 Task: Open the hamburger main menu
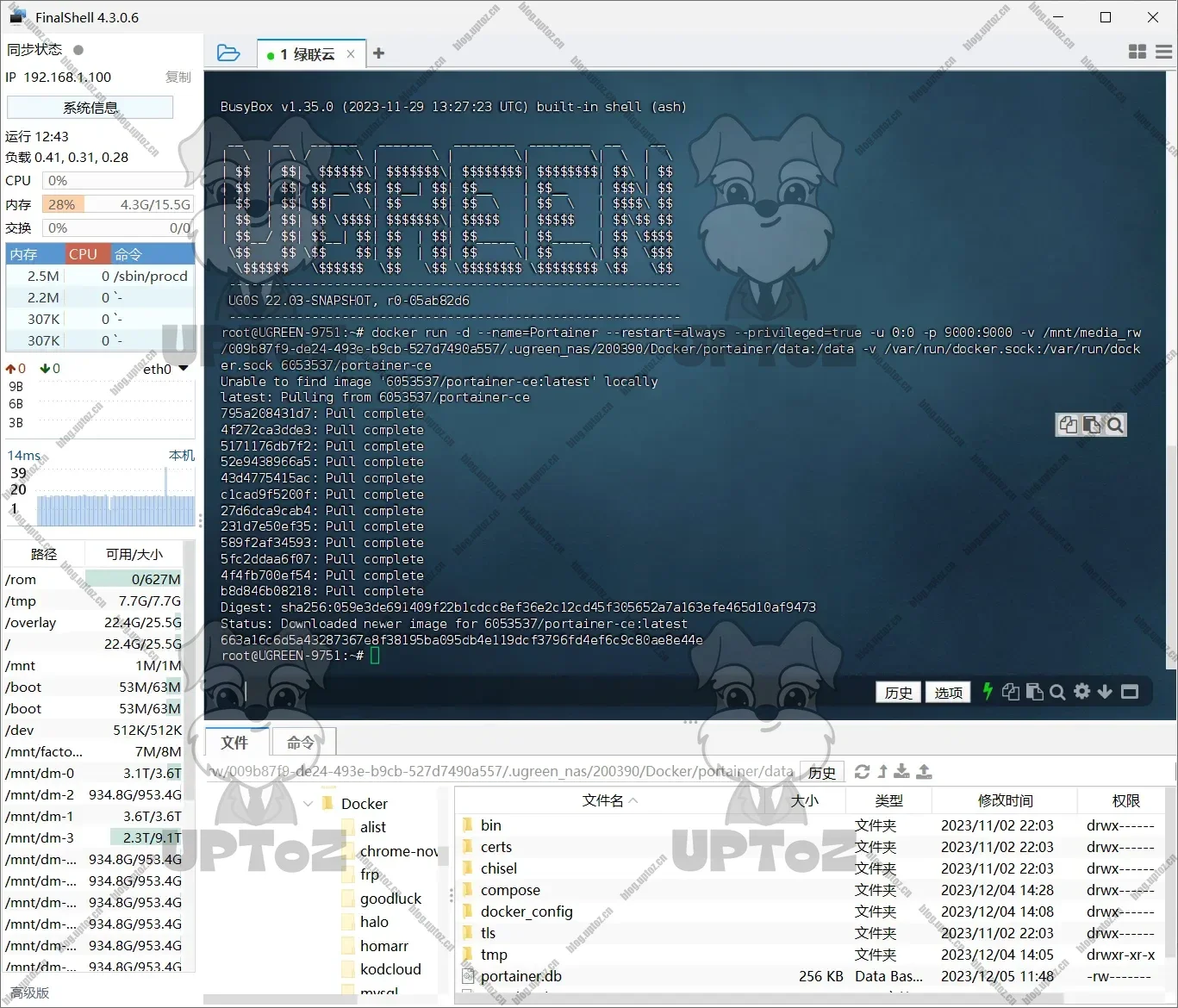pos(1164,53)
